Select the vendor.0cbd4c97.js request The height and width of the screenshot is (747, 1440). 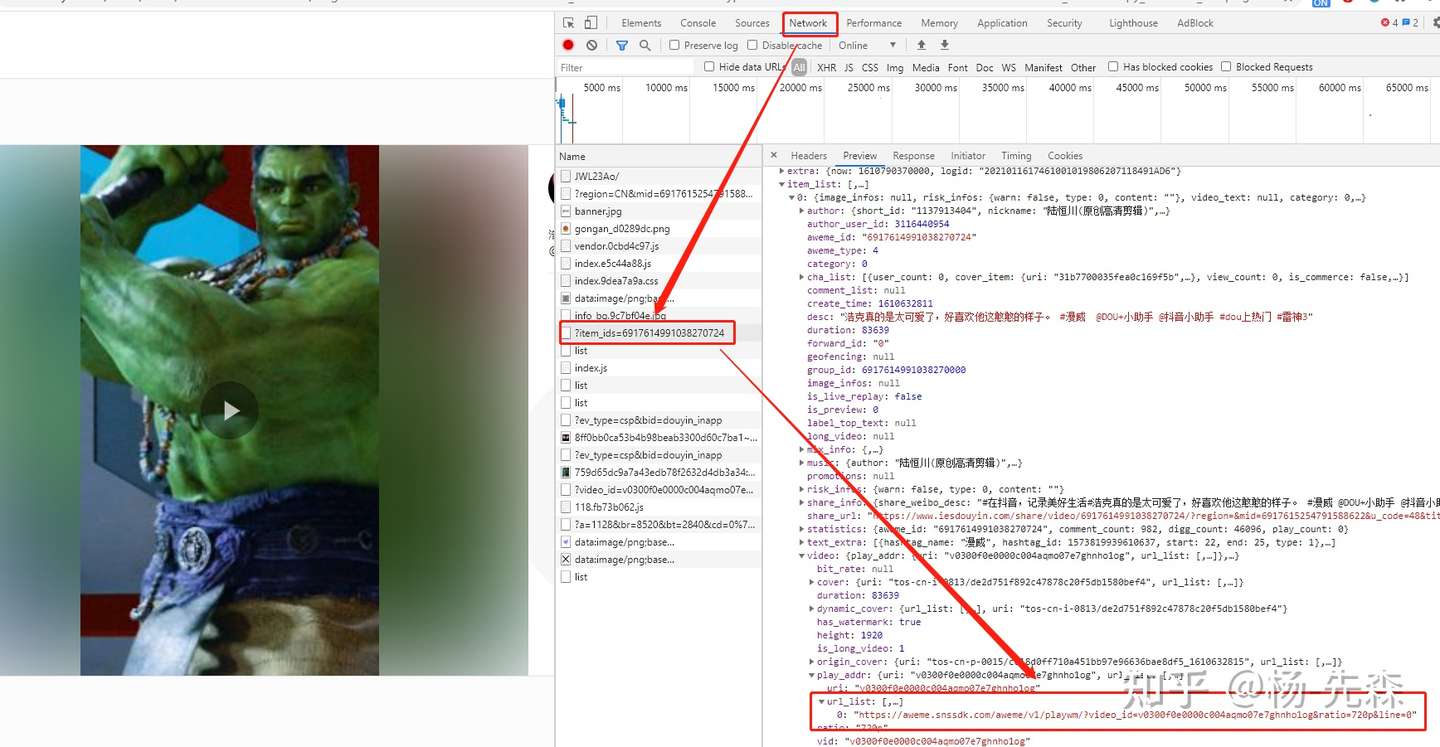click(x=658, y=246)
